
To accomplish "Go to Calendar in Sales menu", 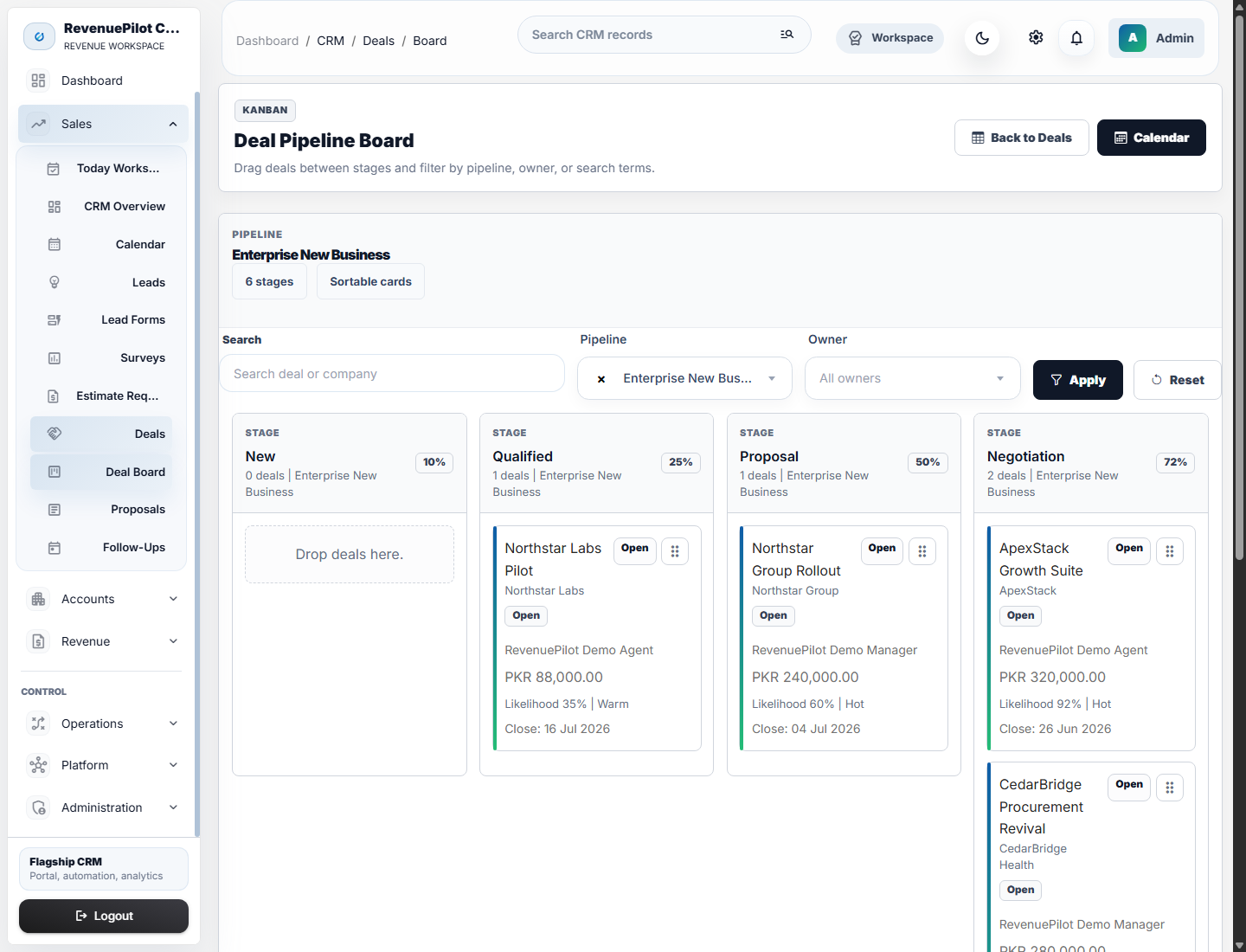I will (x=101, y=244).
